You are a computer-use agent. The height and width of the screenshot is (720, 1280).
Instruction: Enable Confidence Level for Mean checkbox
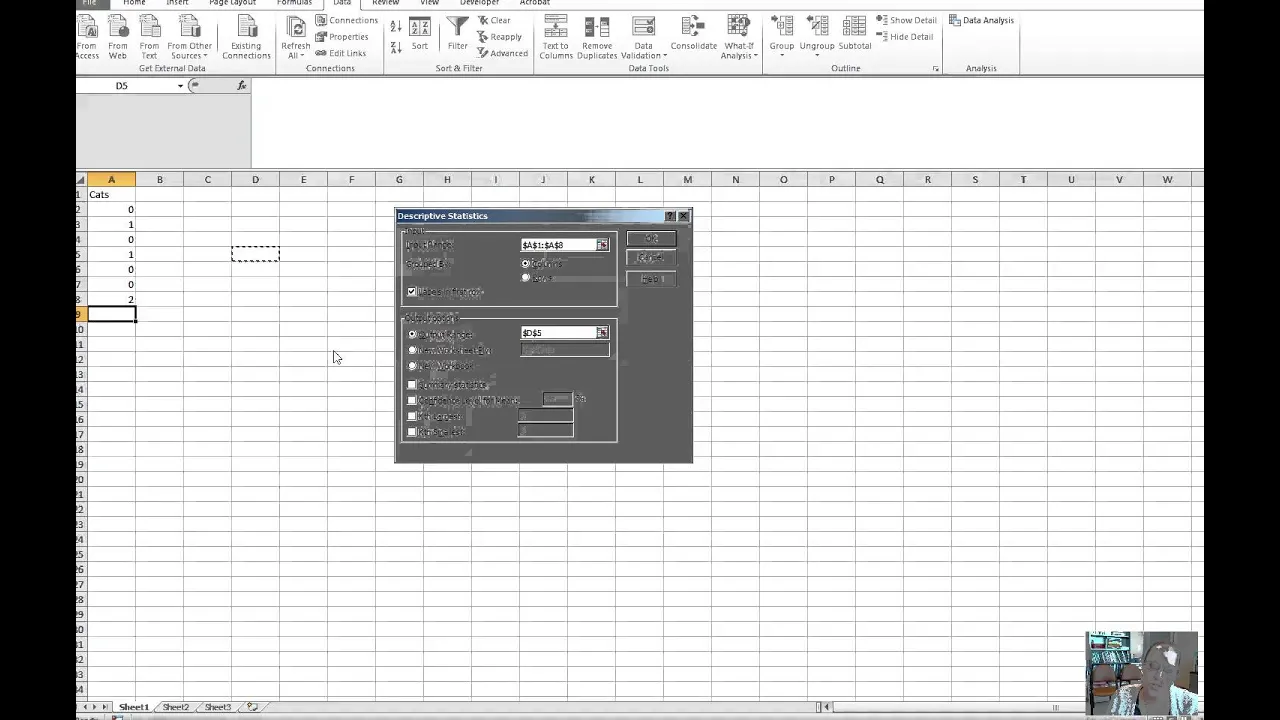(x=412, y=400)
